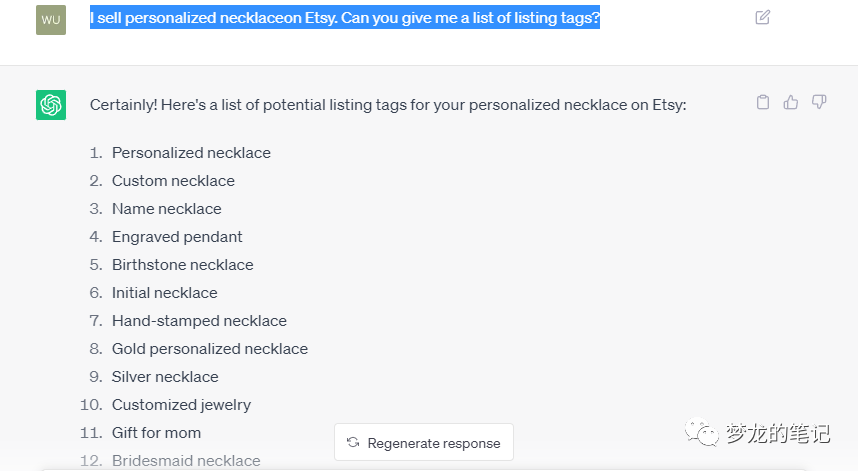Screen dimensions: 858x471
Task: Click the thumbs down icon
Action: (819, 102)
